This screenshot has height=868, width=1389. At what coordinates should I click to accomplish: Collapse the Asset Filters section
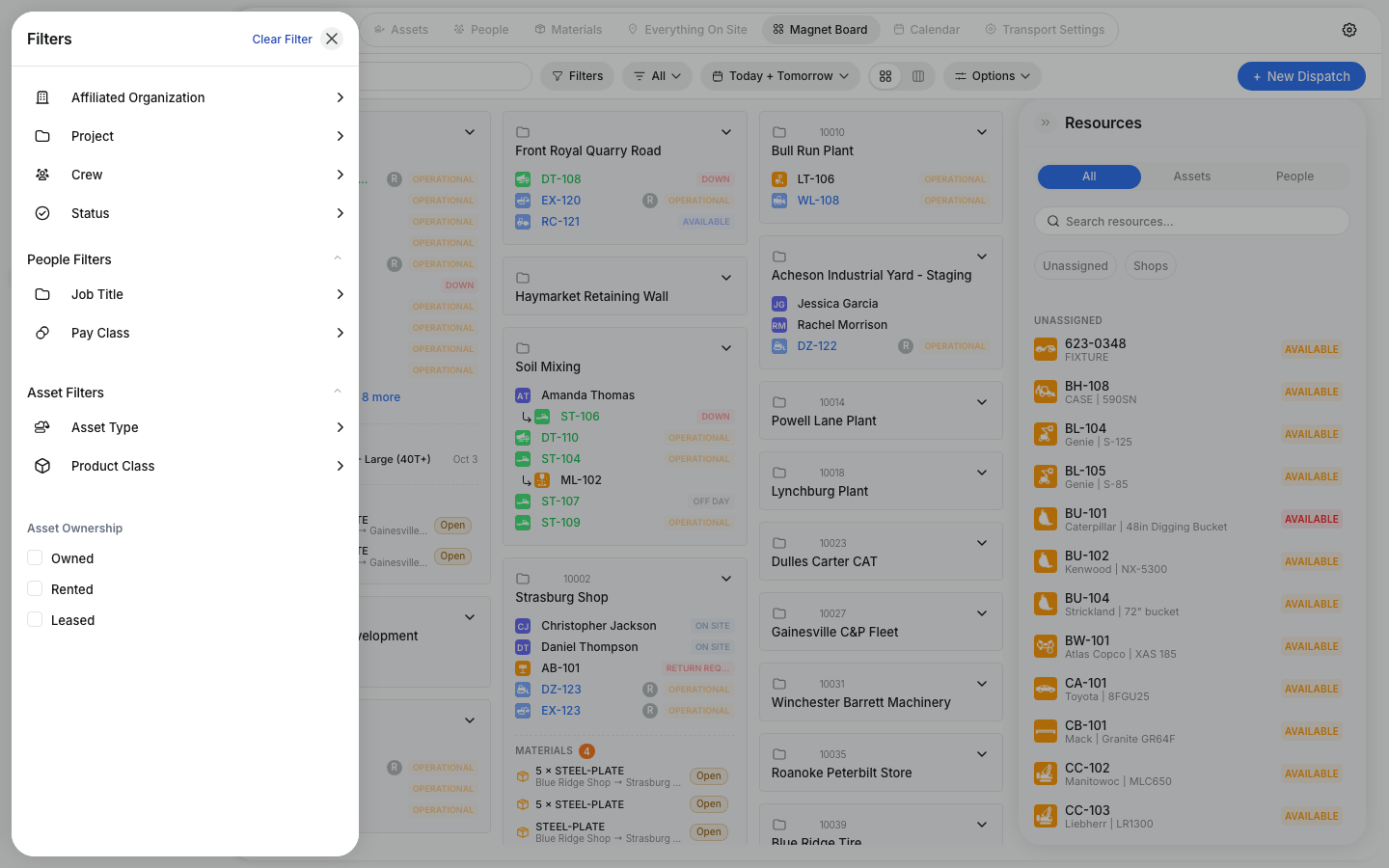click(x=338, y=391)
